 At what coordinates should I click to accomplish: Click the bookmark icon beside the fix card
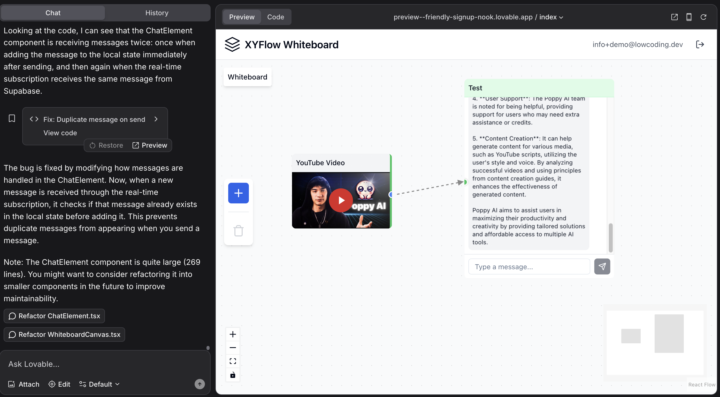12,118
